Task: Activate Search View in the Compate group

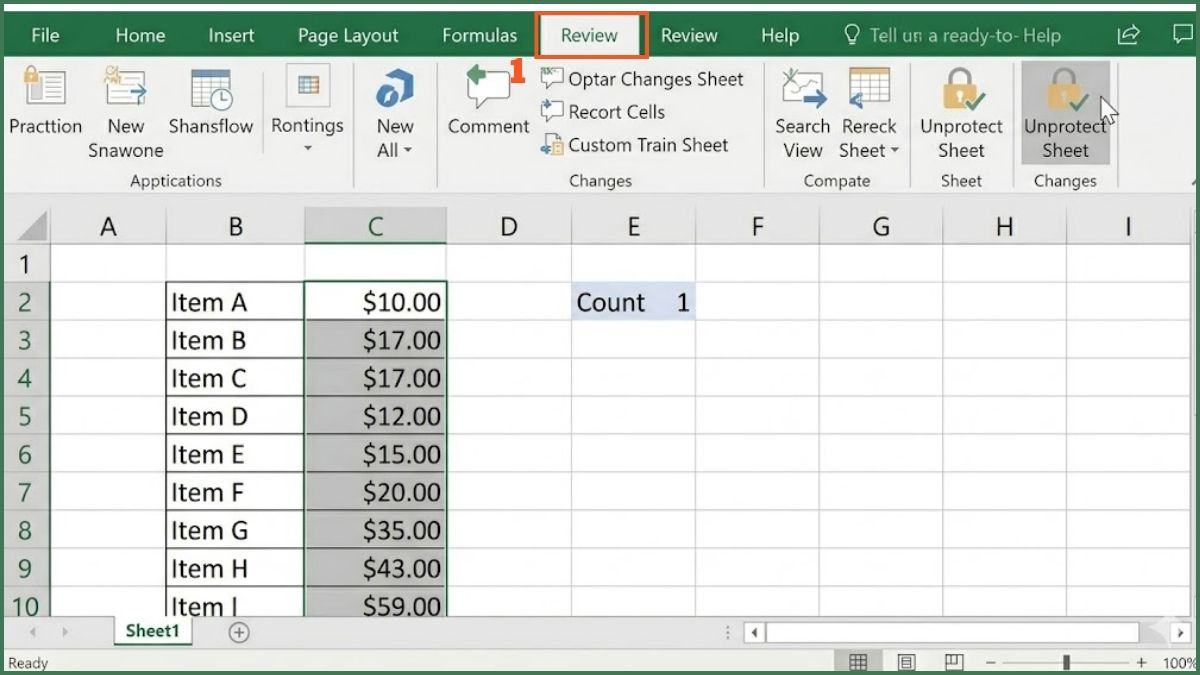Action: coord(801,110)
